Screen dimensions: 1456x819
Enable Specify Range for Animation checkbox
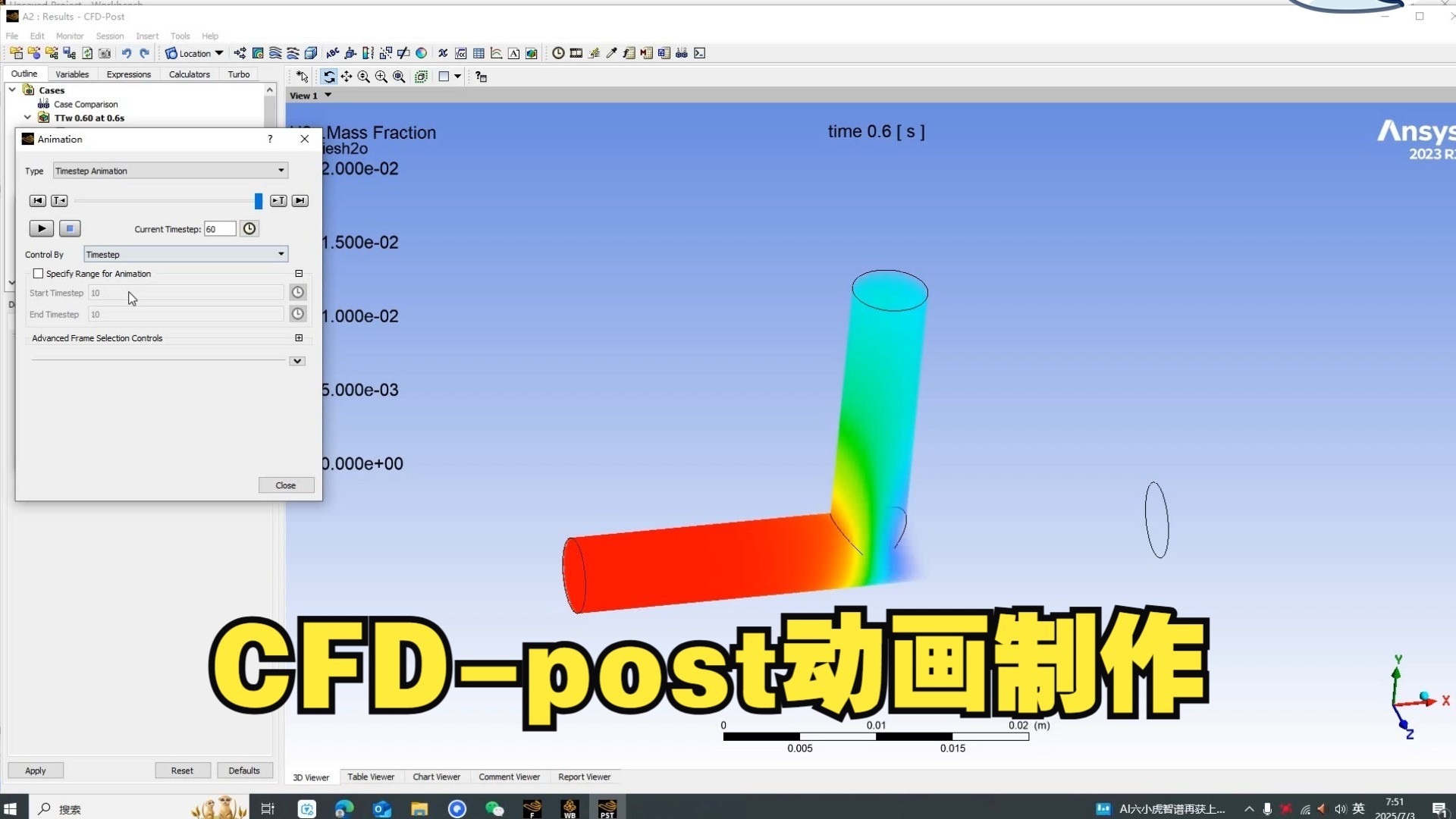38,274
